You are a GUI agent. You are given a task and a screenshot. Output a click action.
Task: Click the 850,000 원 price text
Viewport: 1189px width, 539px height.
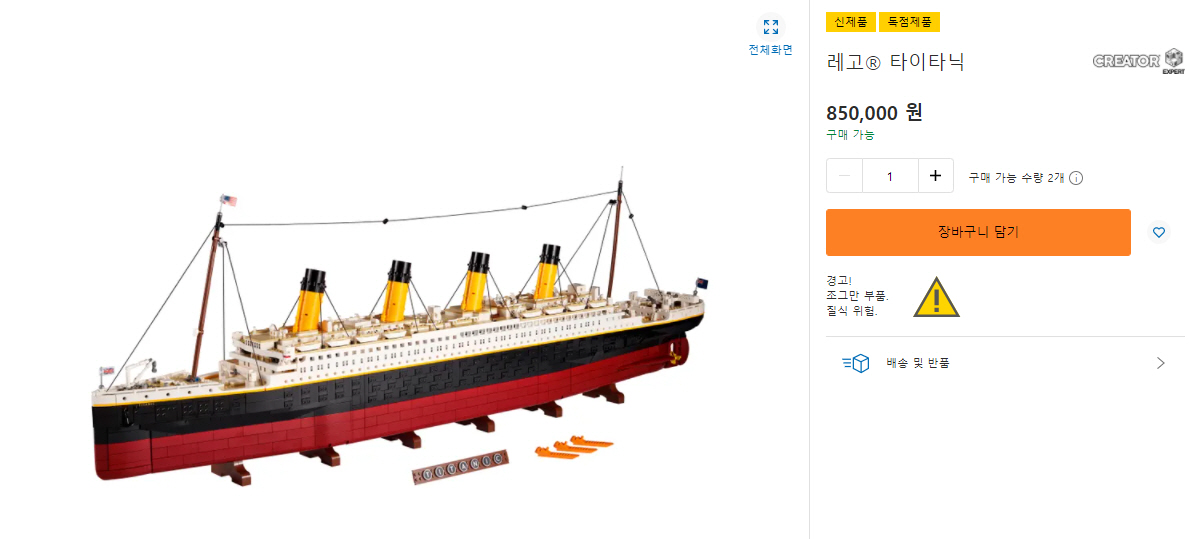874,113
